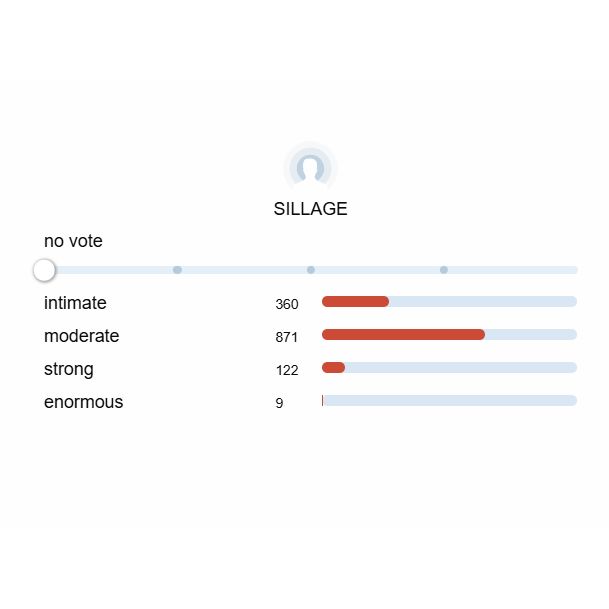Click the 'intimate' label

[x=75, y=303]
